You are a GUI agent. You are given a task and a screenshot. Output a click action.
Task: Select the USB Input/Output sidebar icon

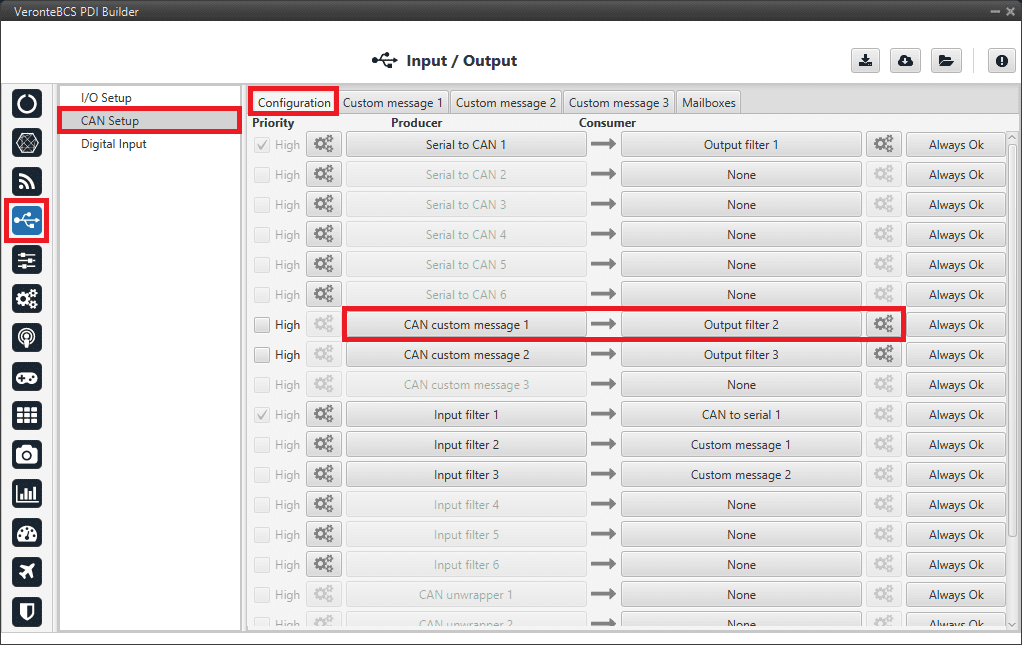pos(27,221)
